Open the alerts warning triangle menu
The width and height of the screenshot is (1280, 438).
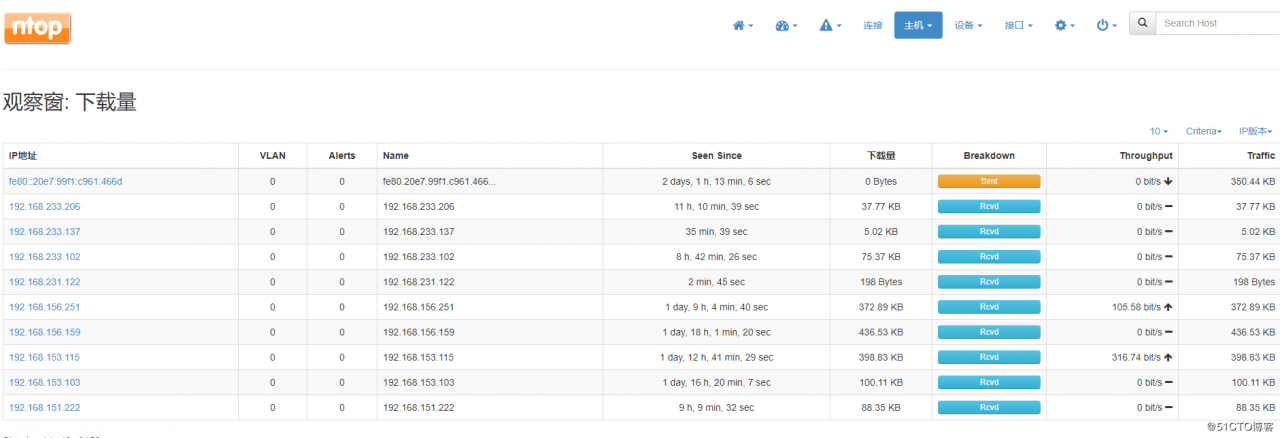(x=830, y=25)
